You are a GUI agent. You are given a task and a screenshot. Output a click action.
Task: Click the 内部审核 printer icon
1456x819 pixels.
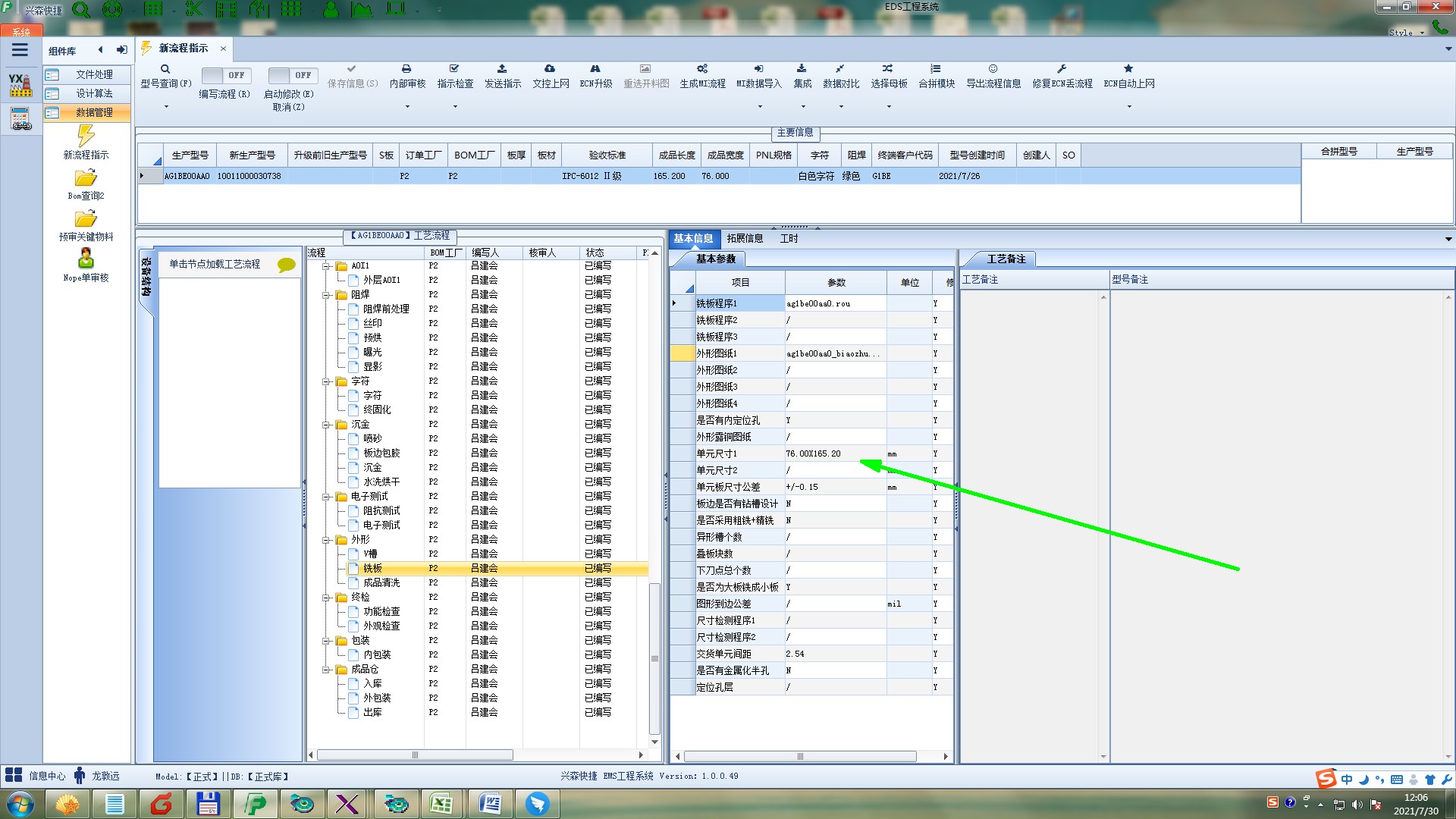pyautogui.click(x=406, y=69)
